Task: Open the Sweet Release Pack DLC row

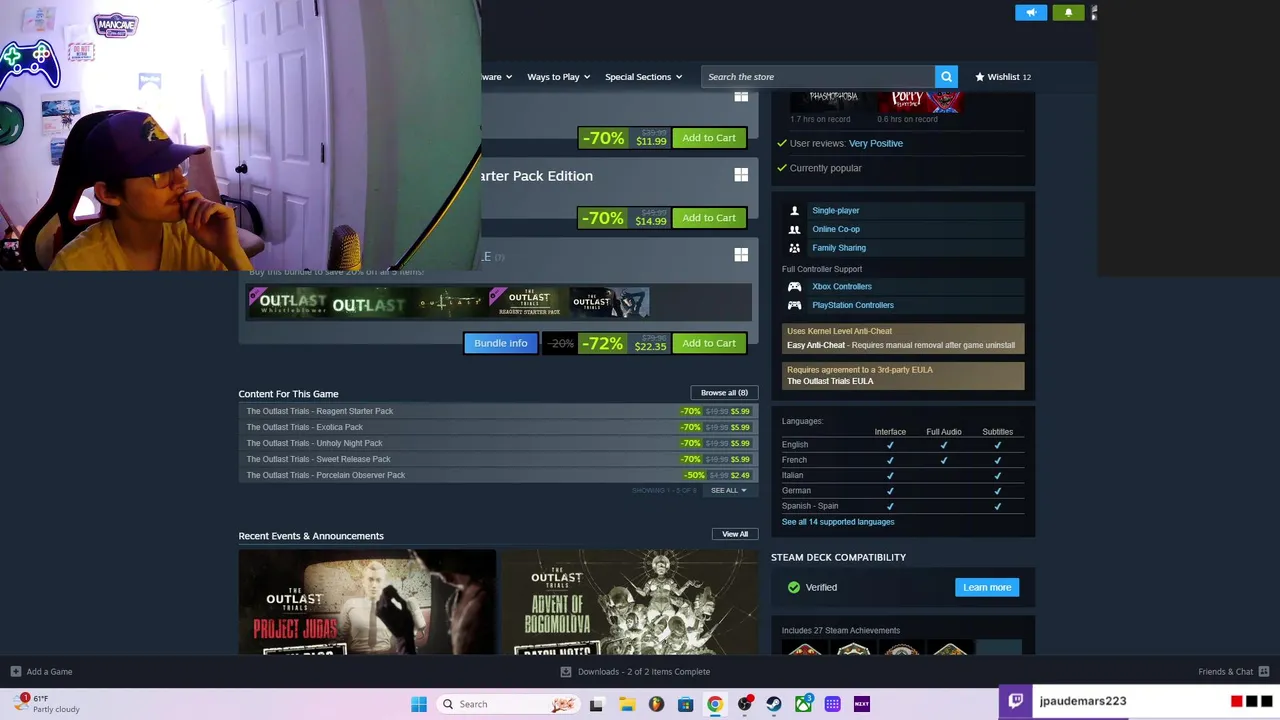Action: (497, 459)
